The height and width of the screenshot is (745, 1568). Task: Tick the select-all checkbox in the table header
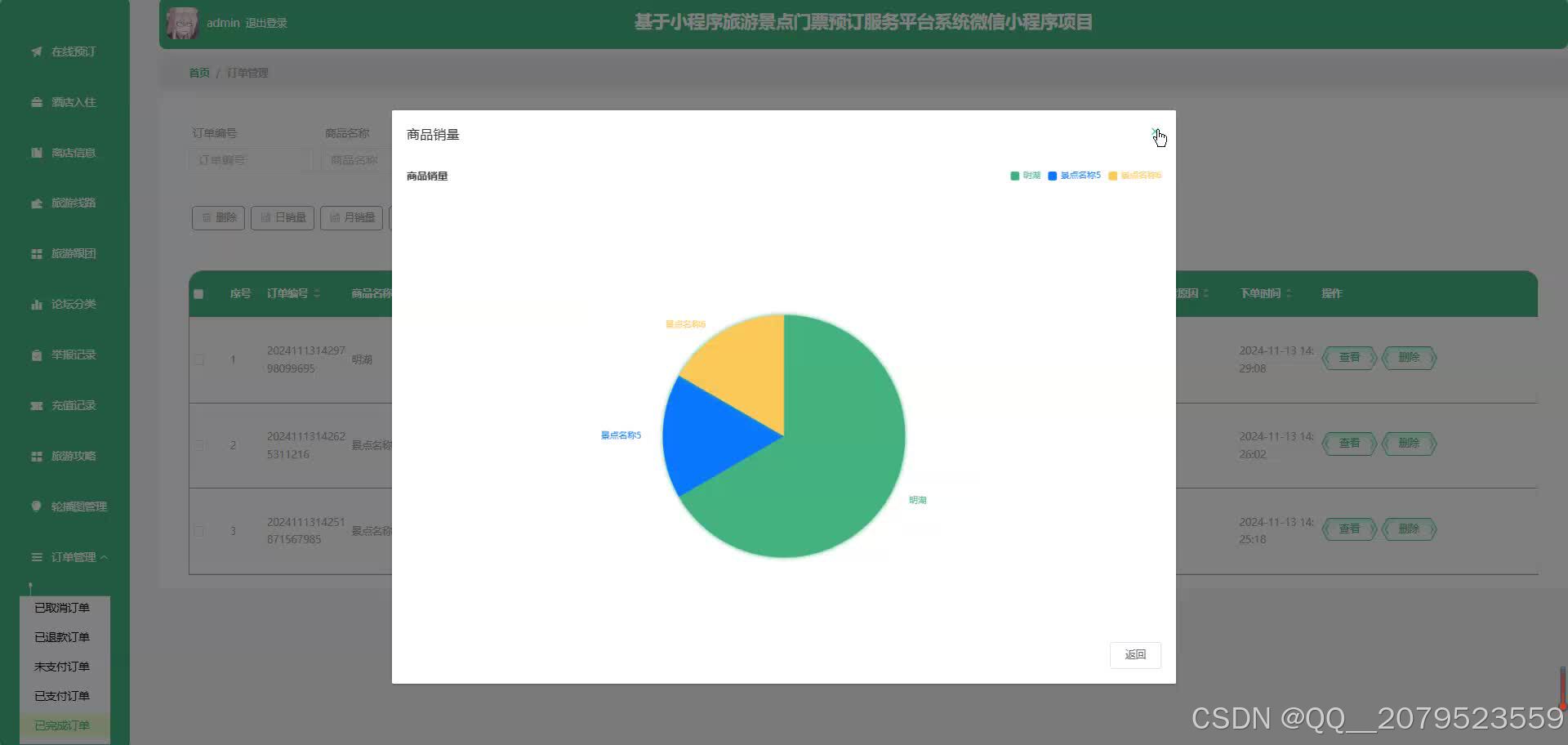[198, 294]
